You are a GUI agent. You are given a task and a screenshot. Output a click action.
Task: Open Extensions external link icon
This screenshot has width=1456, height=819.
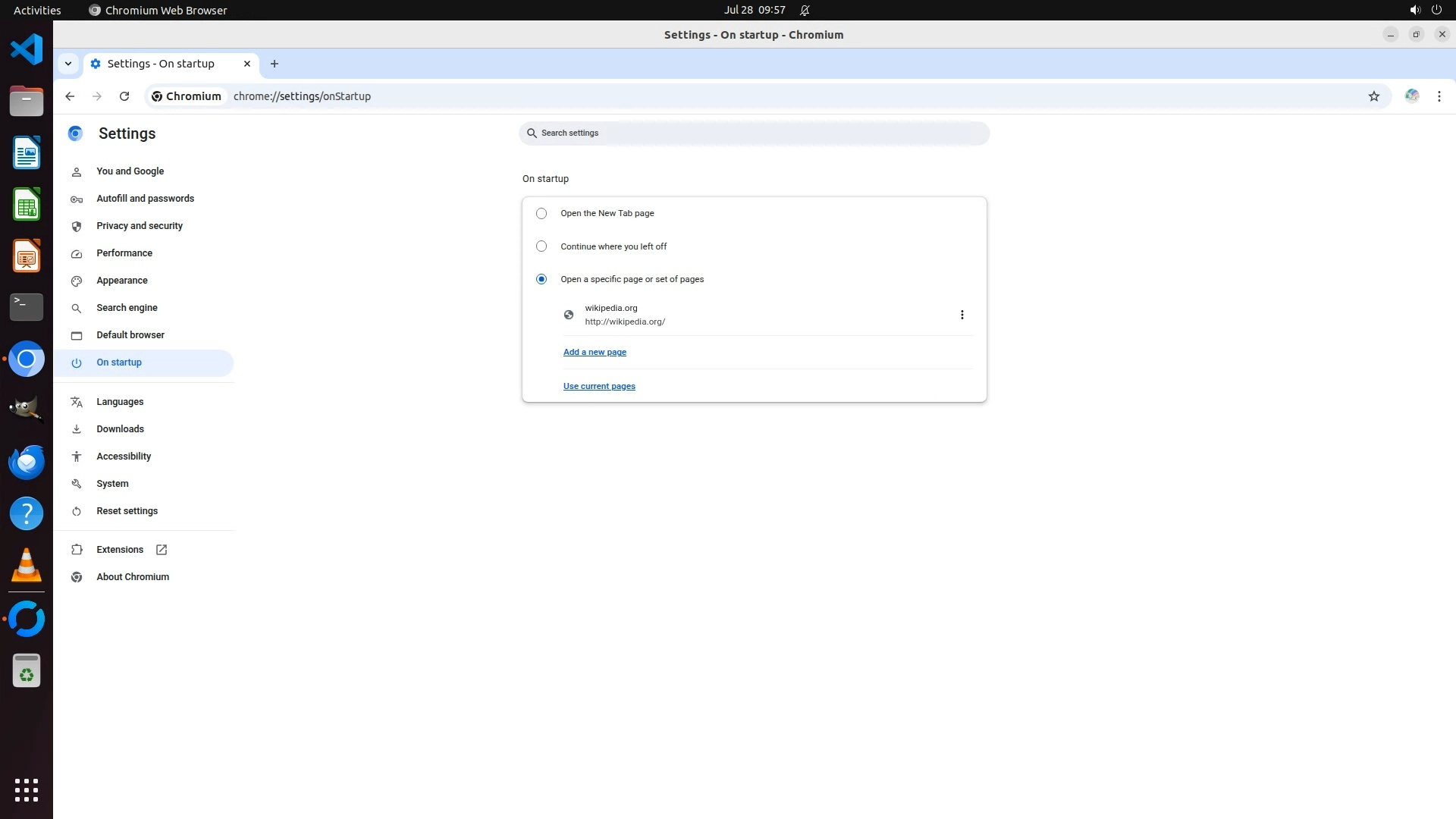pos(162,550)
